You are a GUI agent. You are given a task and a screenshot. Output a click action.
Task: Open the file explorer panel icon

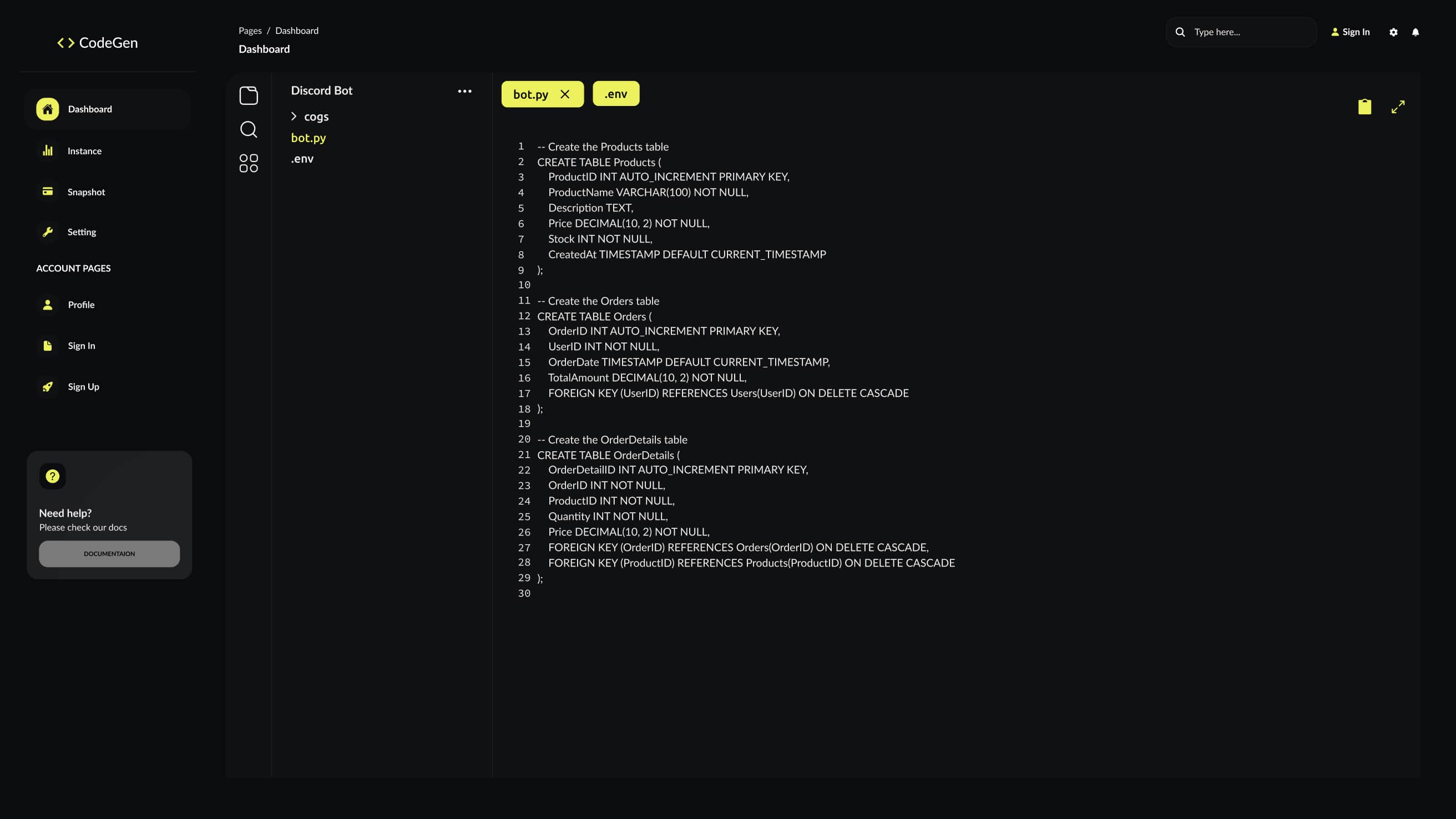tap(249, 95)
